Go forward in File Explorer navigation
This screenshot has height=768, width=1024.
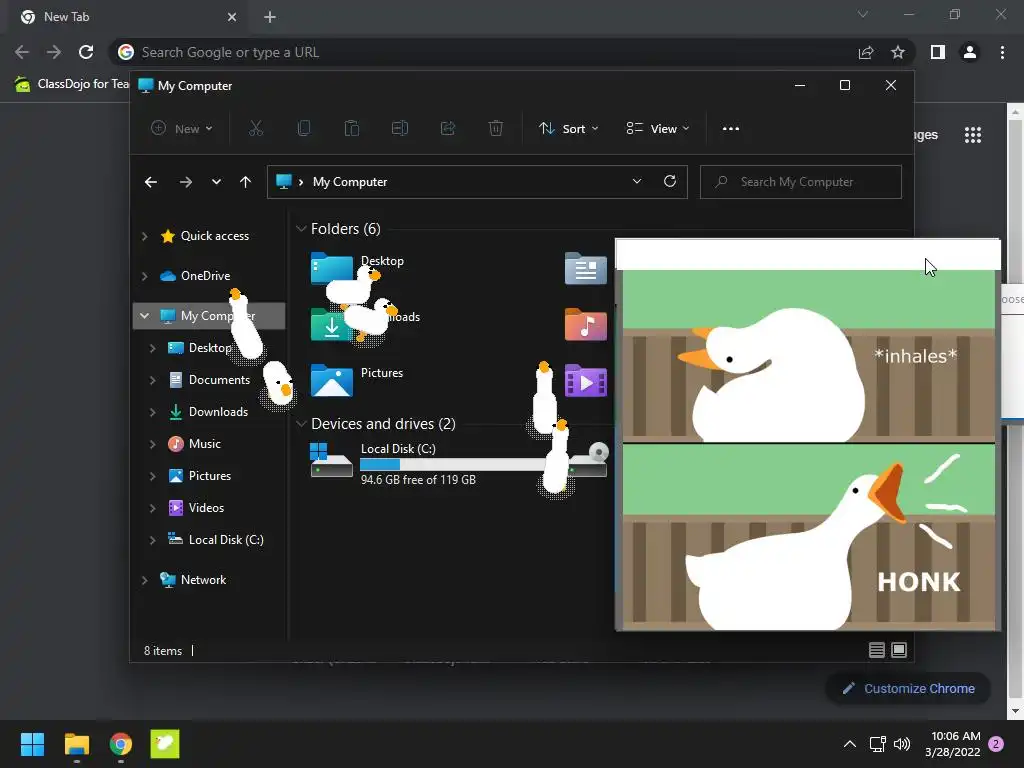tap(185, 182)
